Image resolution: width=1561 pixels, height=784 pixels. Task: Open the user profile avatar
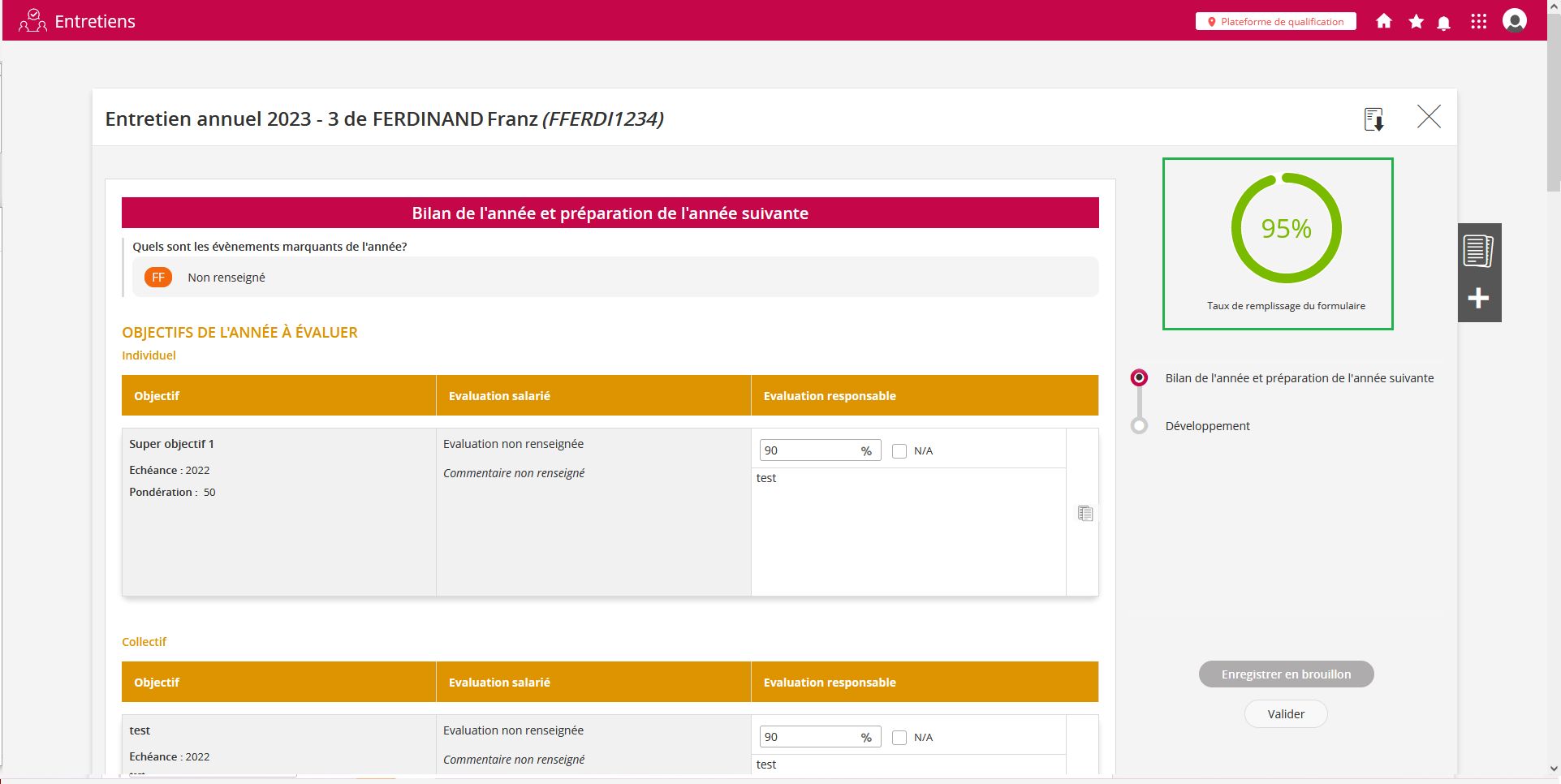pyautogui.click(x=1514, y=20)
